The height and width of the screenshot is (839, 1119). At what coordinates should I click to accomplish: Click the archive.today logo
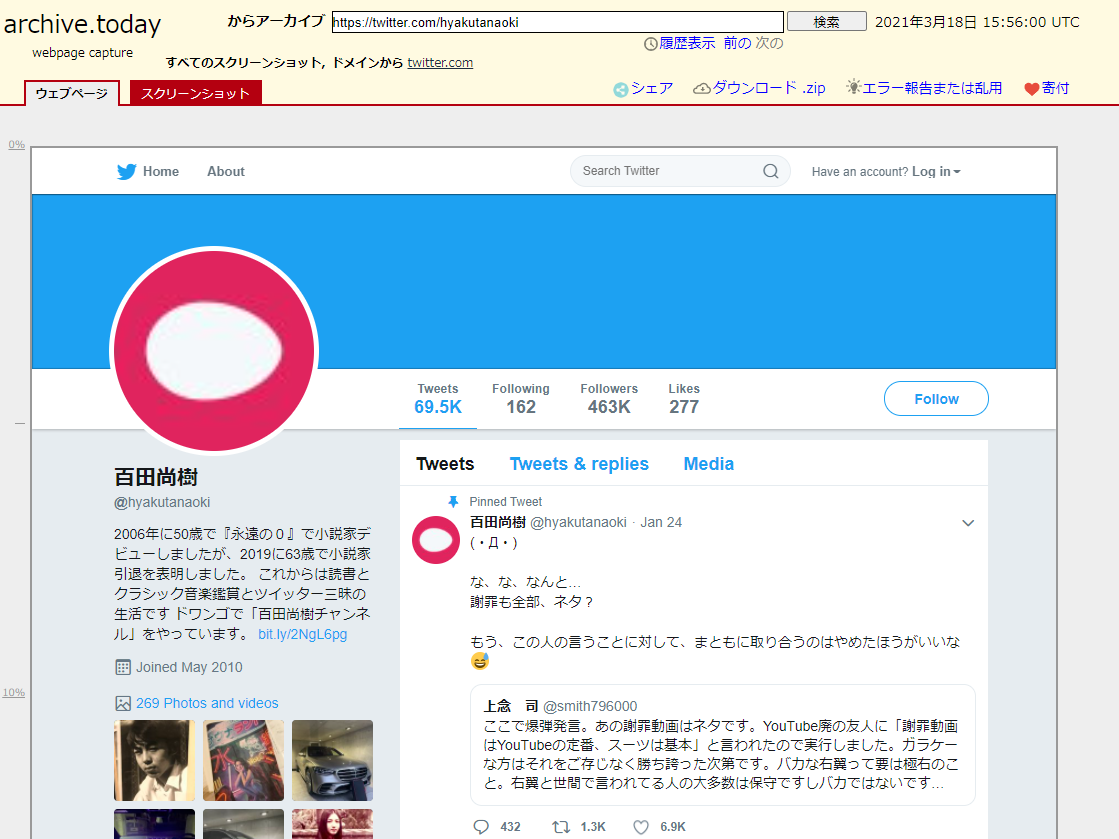83,25
